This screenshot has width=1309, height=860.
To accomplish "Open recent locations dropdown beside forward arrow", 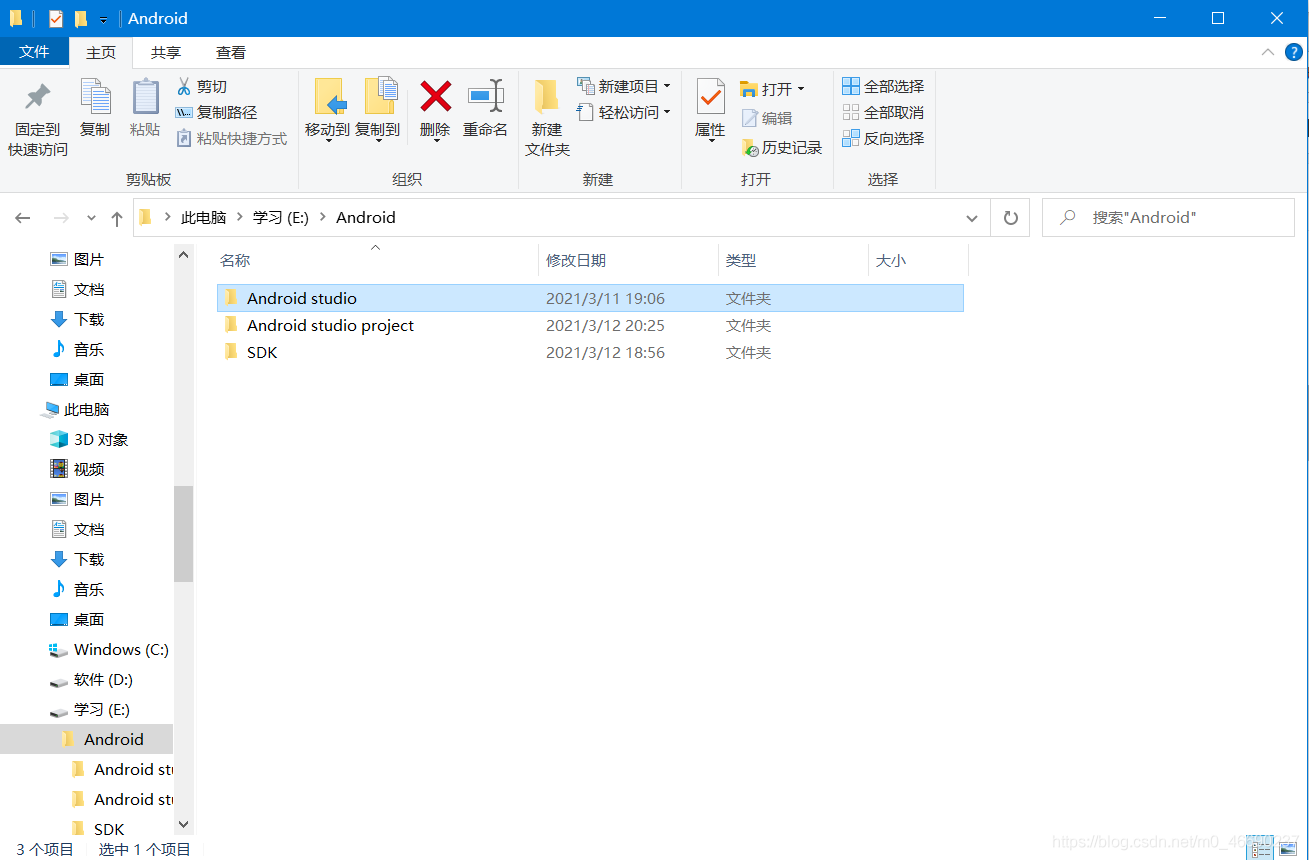I will click(91, 218).
